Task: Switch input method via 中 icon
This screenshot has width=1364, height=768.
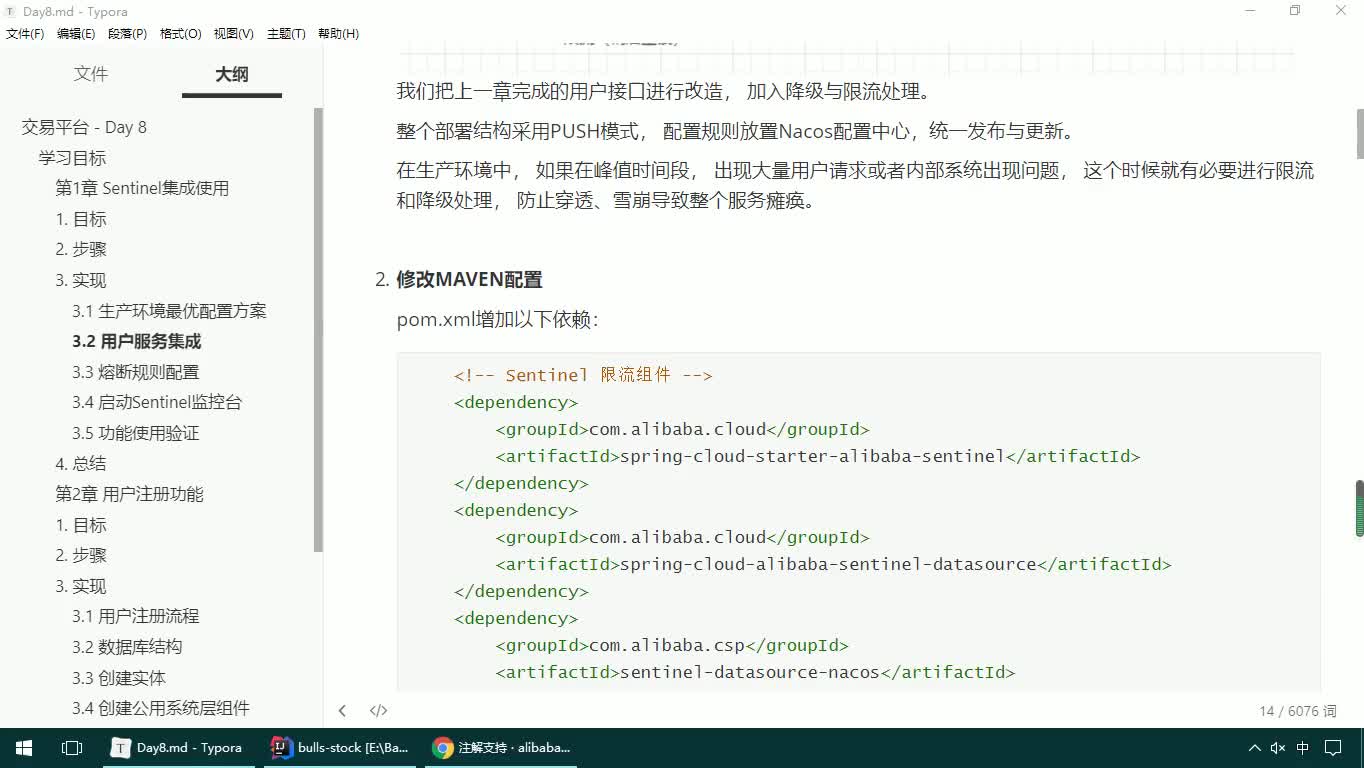Action: (x=1303, y=747)
